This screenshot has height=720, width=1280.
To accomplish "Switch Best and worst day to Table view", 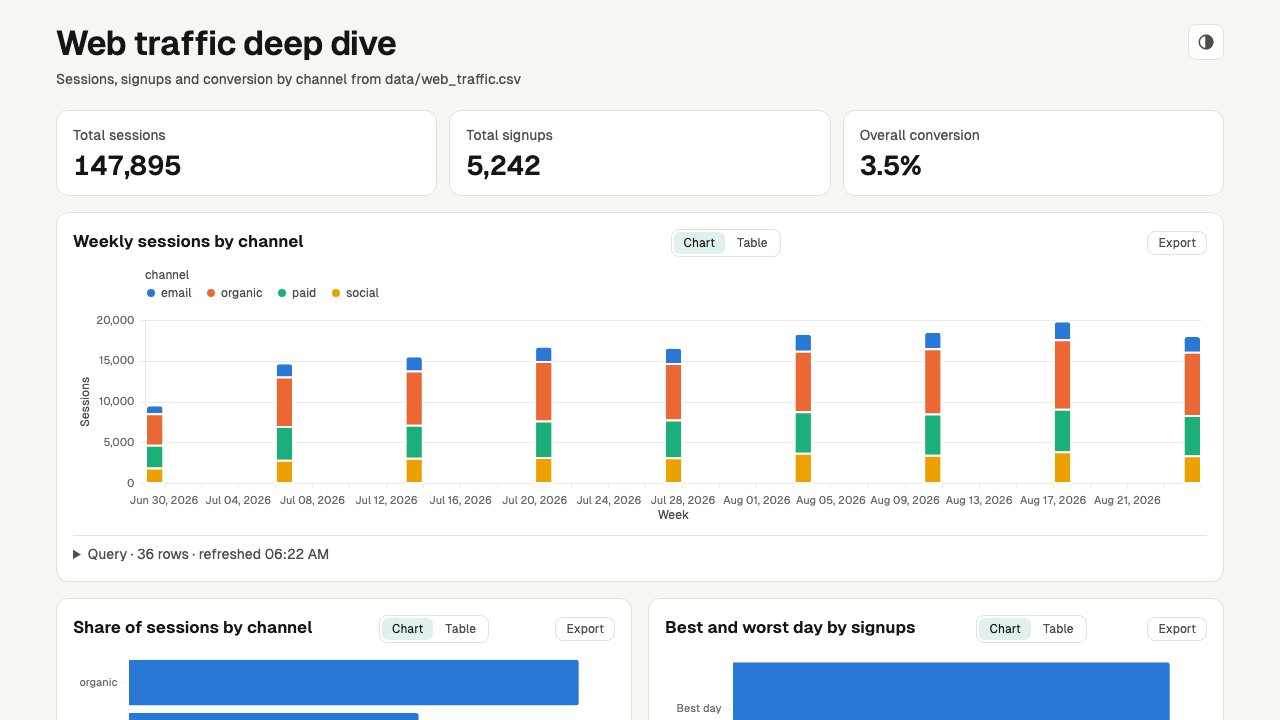I will [x=1057, y=629].
